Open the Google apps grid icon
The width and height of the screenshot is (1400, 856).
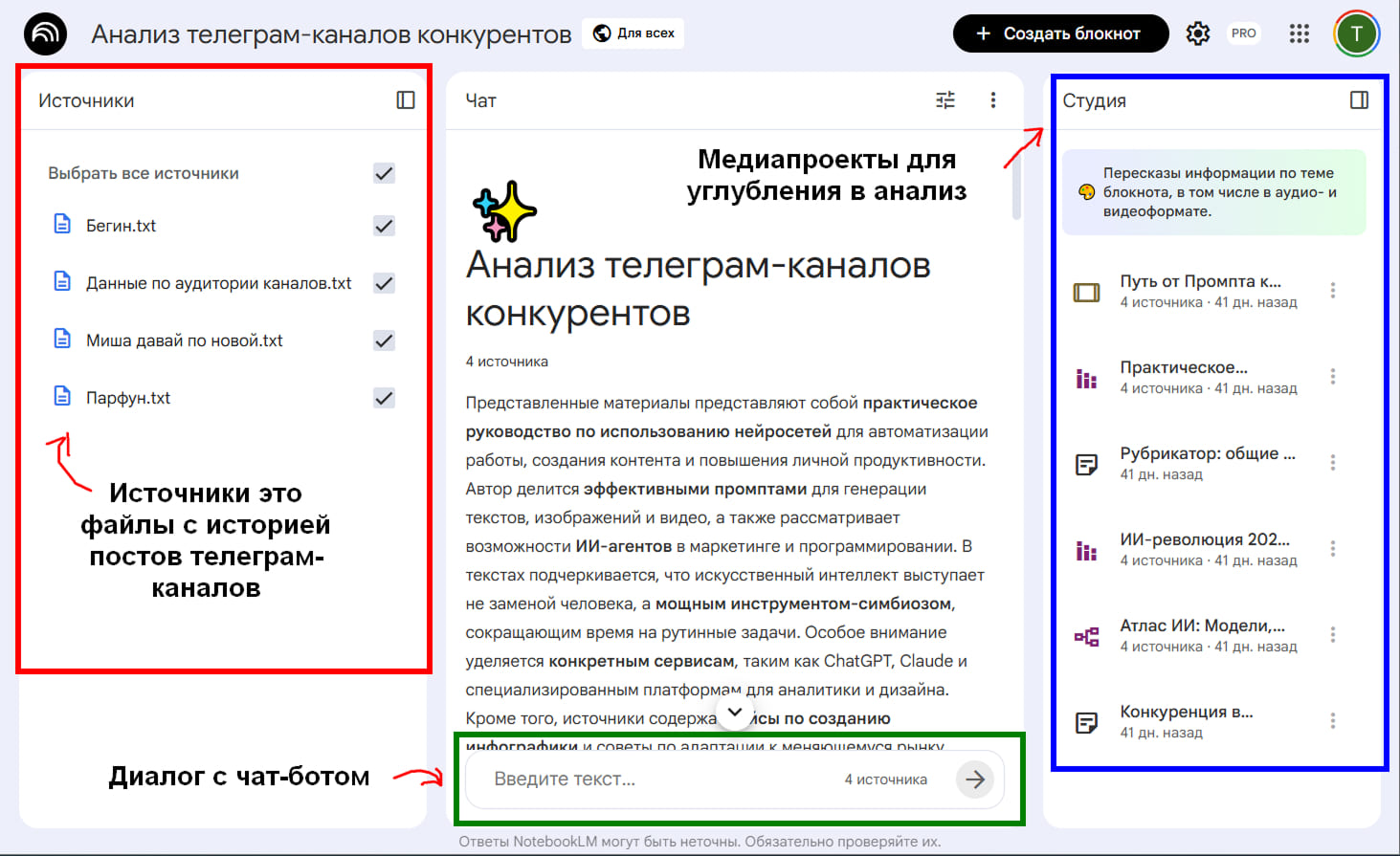click(1299, 33)
